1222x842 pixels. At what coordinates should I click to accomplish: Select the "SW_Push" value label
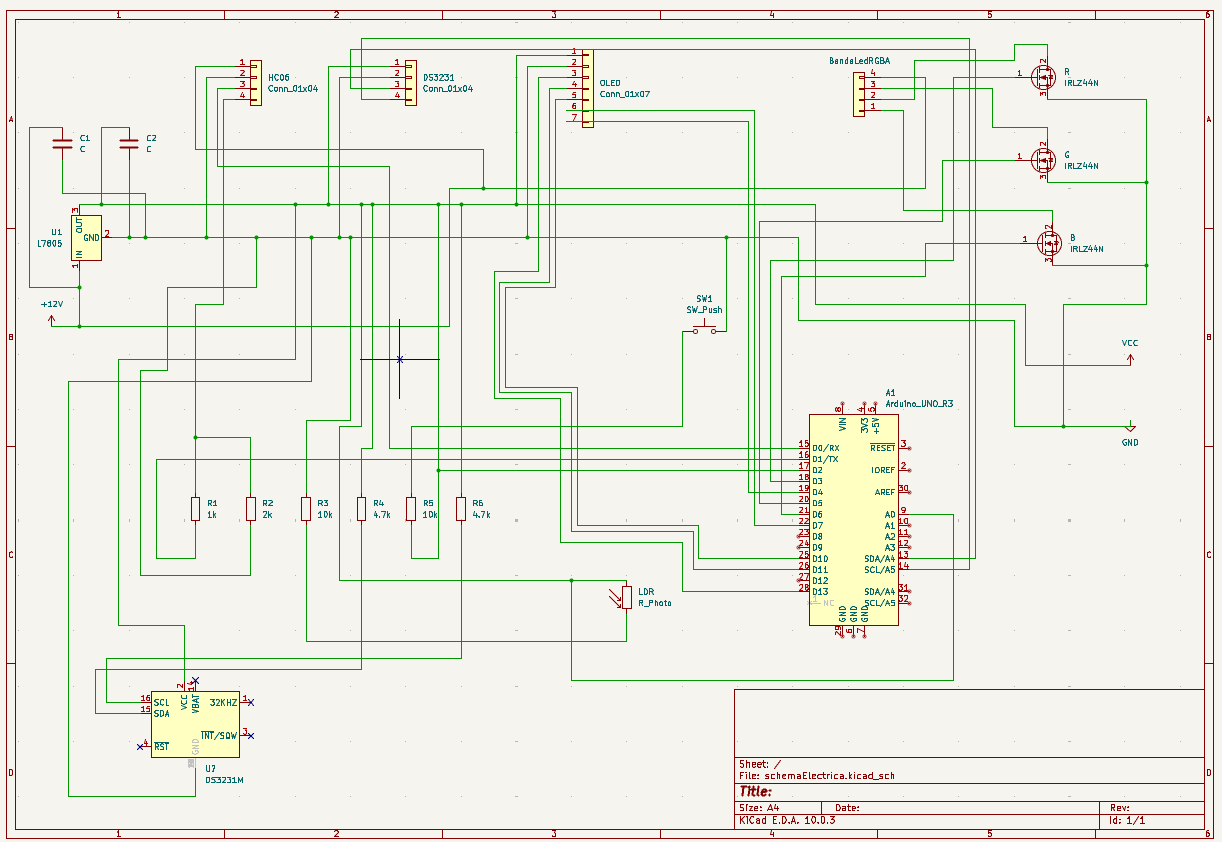[x=704, y=310]
